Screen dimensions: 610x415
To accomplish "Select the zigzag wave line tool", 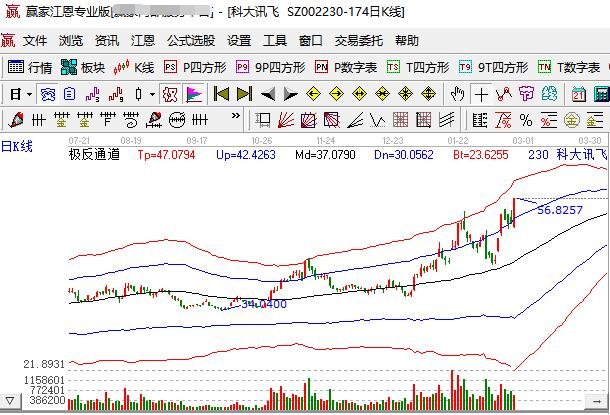I will (x=378, y=120).
